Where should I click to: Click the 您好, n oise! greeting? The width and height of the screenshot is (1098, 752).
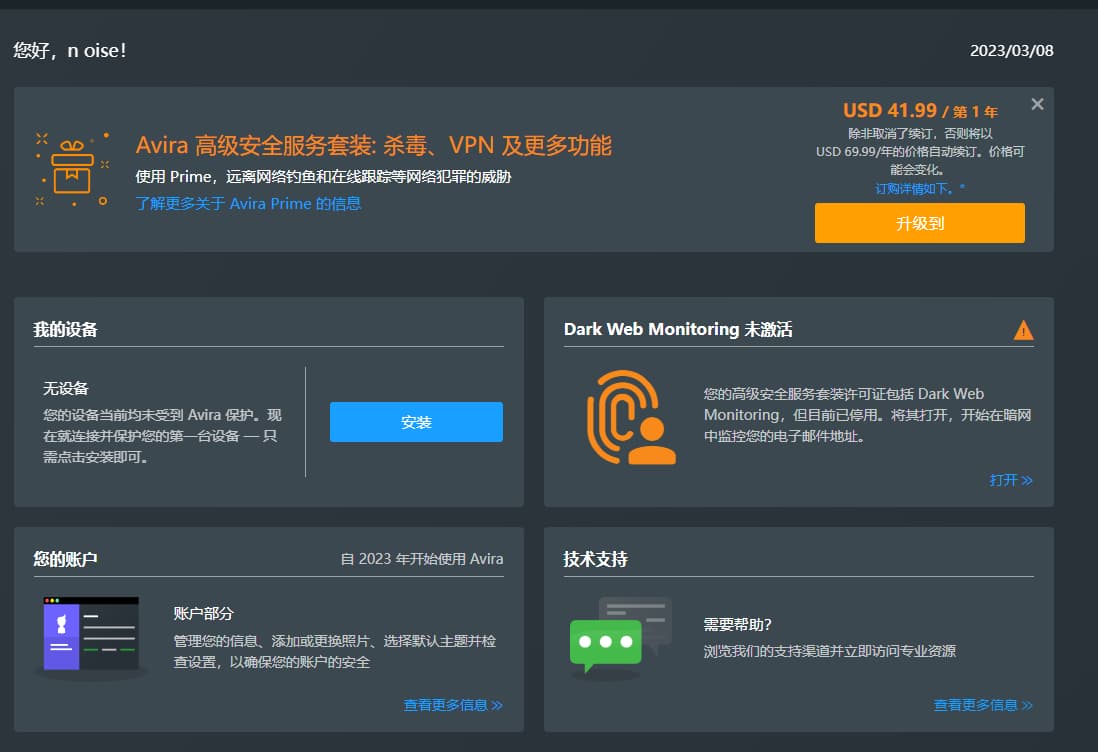tap(69, 50)
